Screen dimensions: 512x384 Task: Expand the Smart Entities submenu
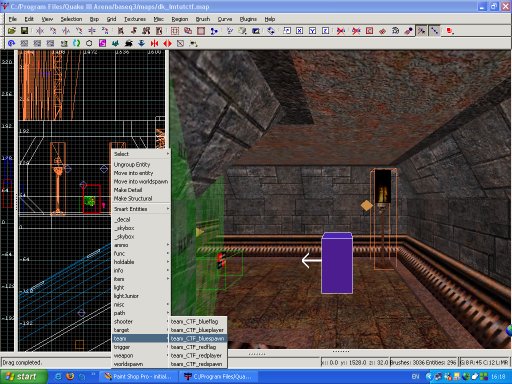tap(141, 209)
